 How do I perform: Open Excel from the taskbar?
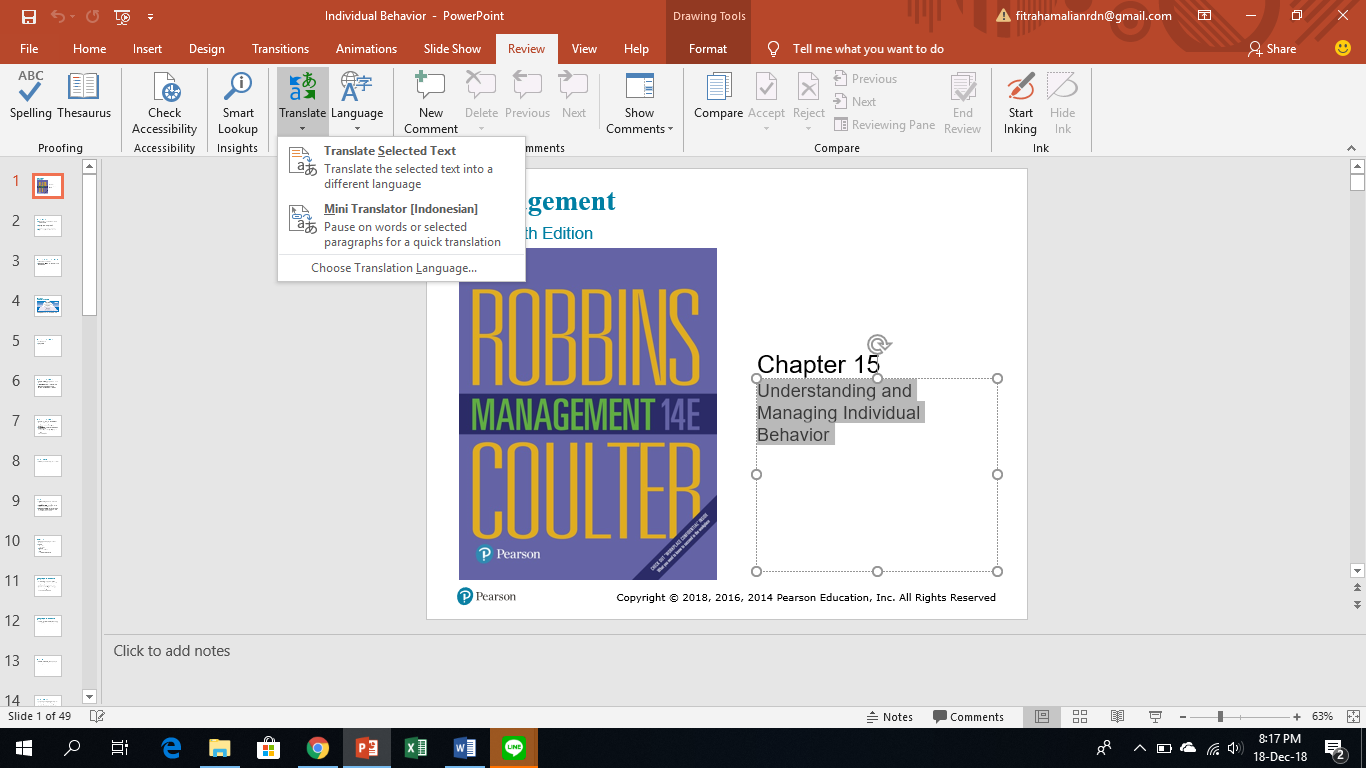click(416, 747)
